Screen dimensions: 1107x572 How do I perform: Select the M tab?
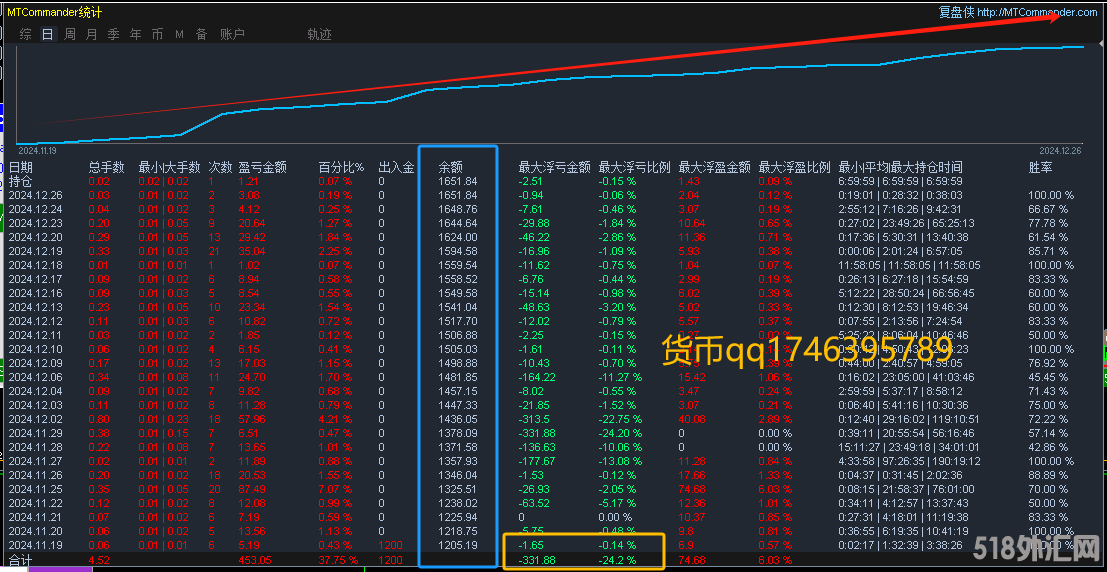click(179, 34)
